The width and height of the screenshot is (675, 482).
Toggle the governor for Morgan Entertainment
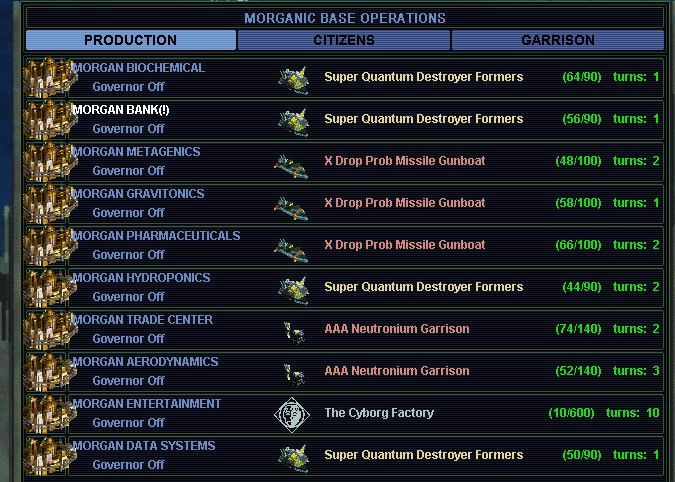click(128, 423)
